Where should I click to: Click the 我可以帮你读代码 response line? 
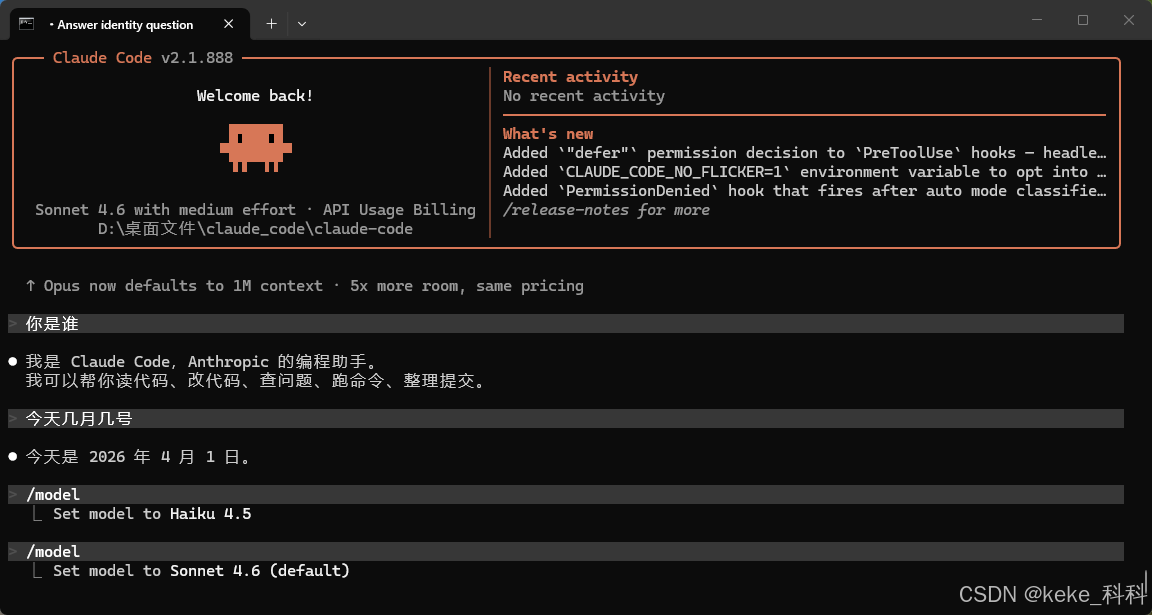coord(256,381)
